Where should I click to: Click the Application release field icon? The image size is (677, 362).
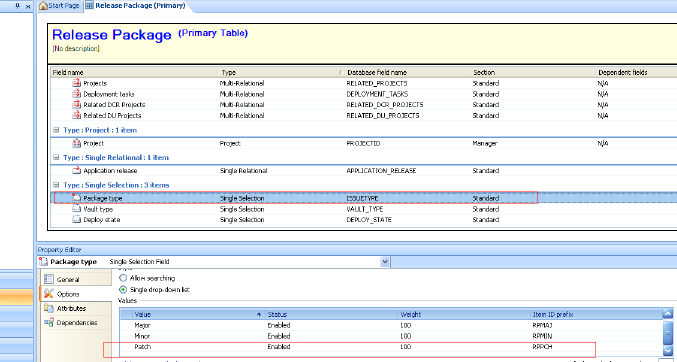click(x=76, y=170)
